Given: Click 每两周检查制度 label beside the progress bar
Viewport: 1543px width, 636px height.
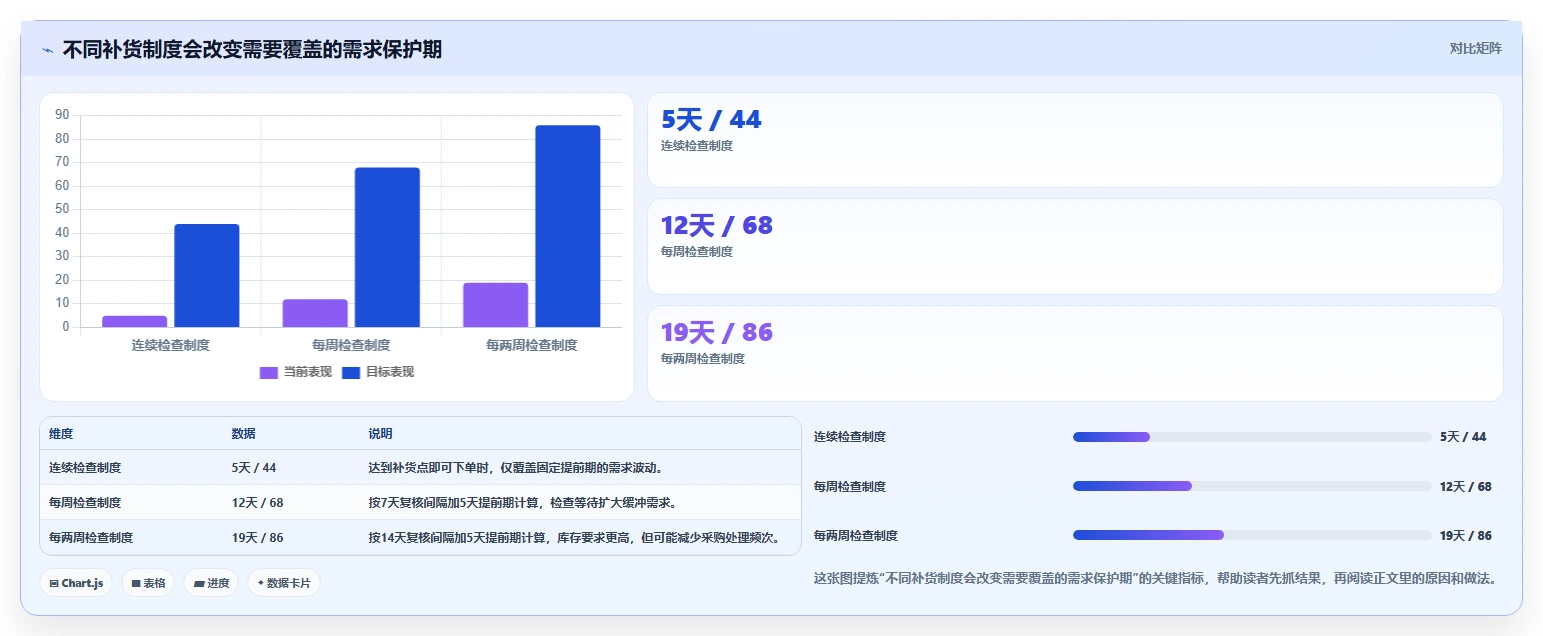Looking at the screenshot, I should point(856,536).
